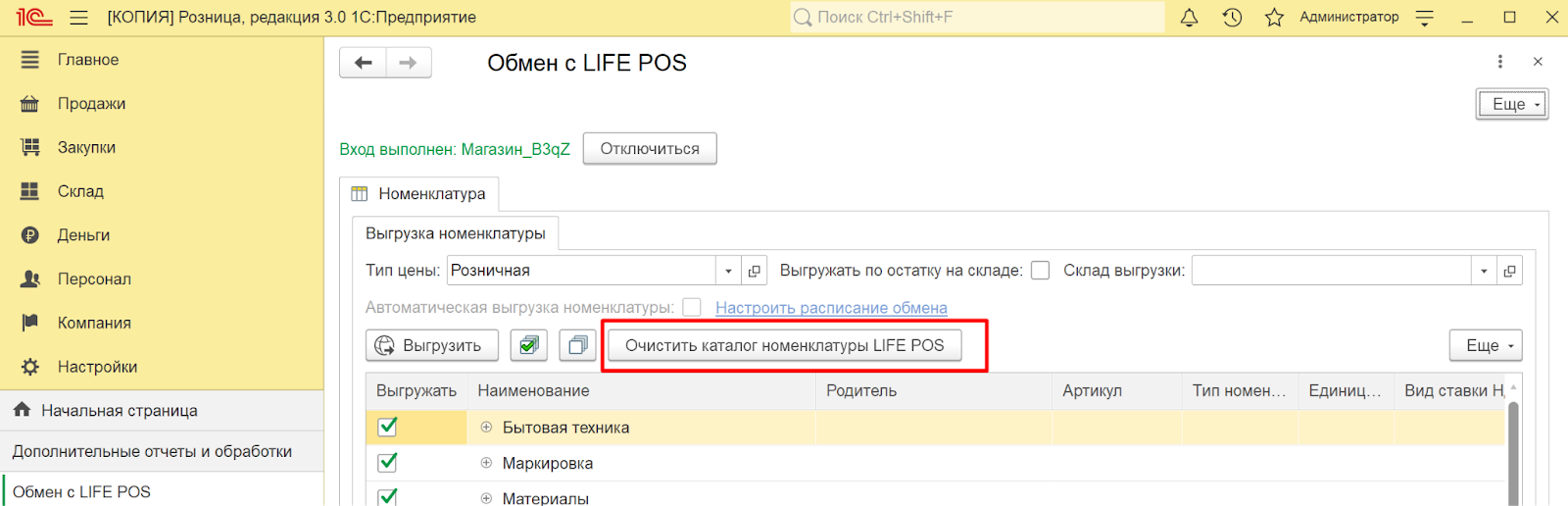Open Еще menu above the table
Screen dimensions: 1568x506
(x=1486, y=345)
